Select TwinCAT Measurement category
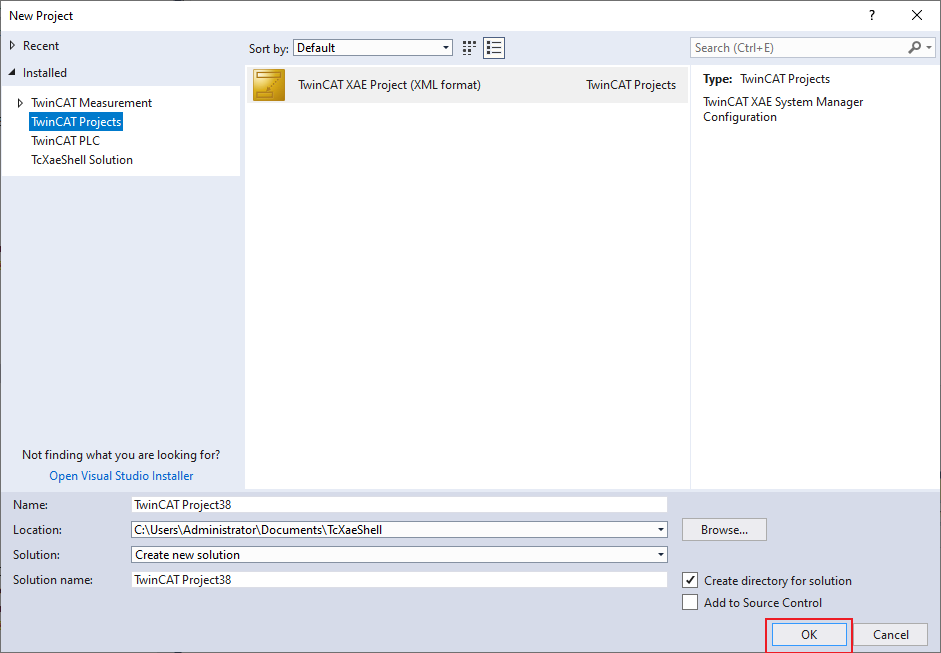Screen dimensions: 941x653 pyautogui.click(x=92, y=103)
